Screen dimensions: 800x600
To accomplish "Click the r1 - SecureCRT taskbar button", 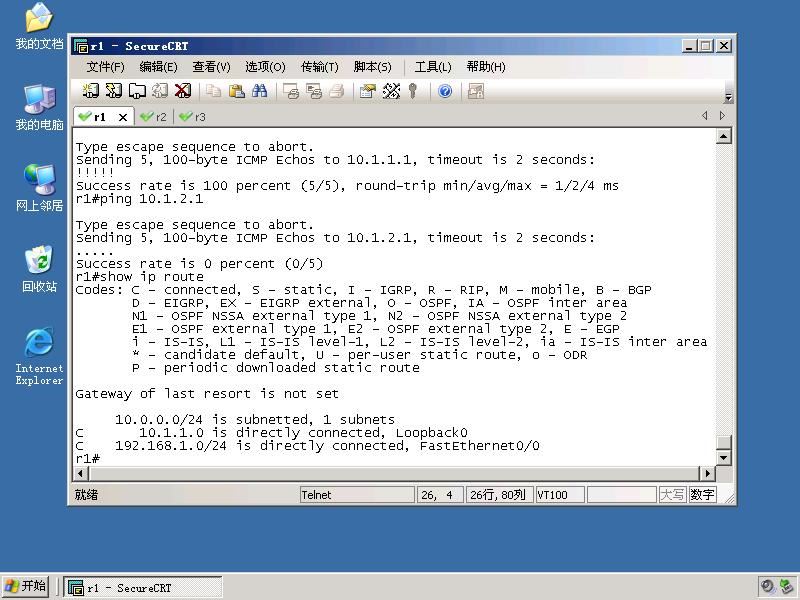I will click(x=143, y=588).
